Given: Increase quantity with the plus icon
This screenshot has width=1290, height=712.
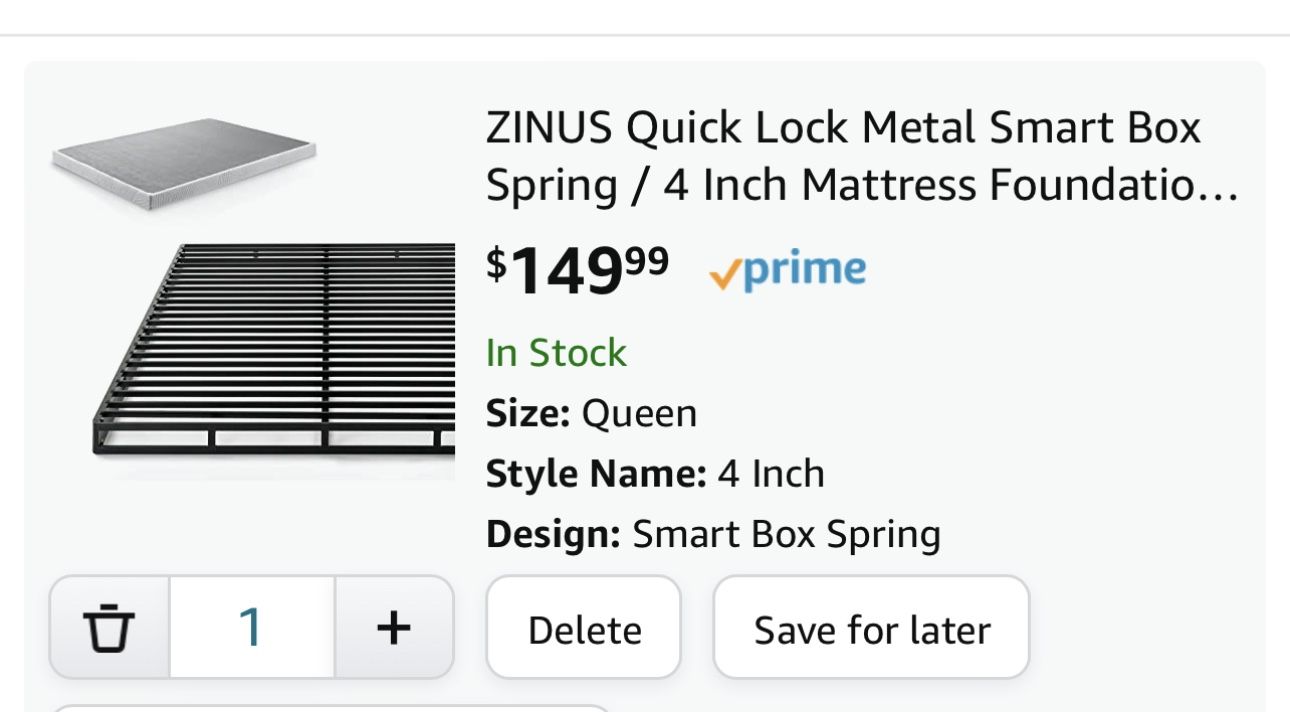Looking at the screenshot, I should click(x=394, y=628).
